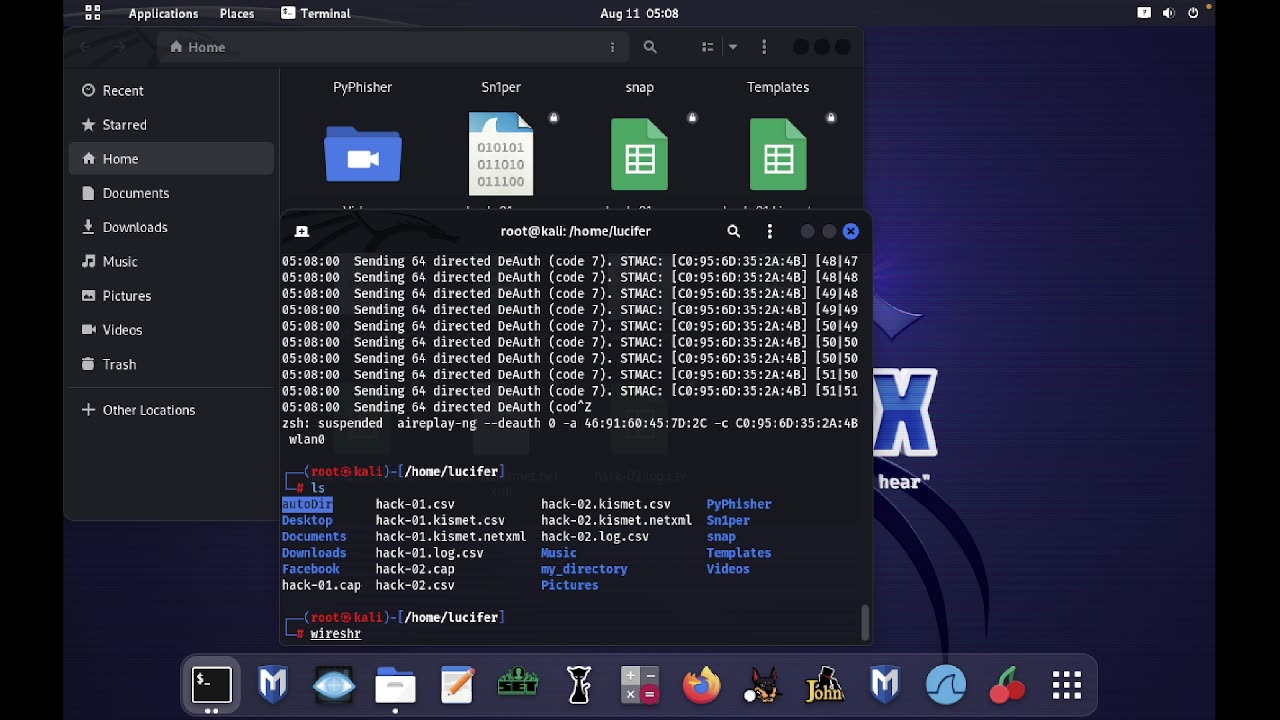Open the Activities overview icon

tap(93, 13)
